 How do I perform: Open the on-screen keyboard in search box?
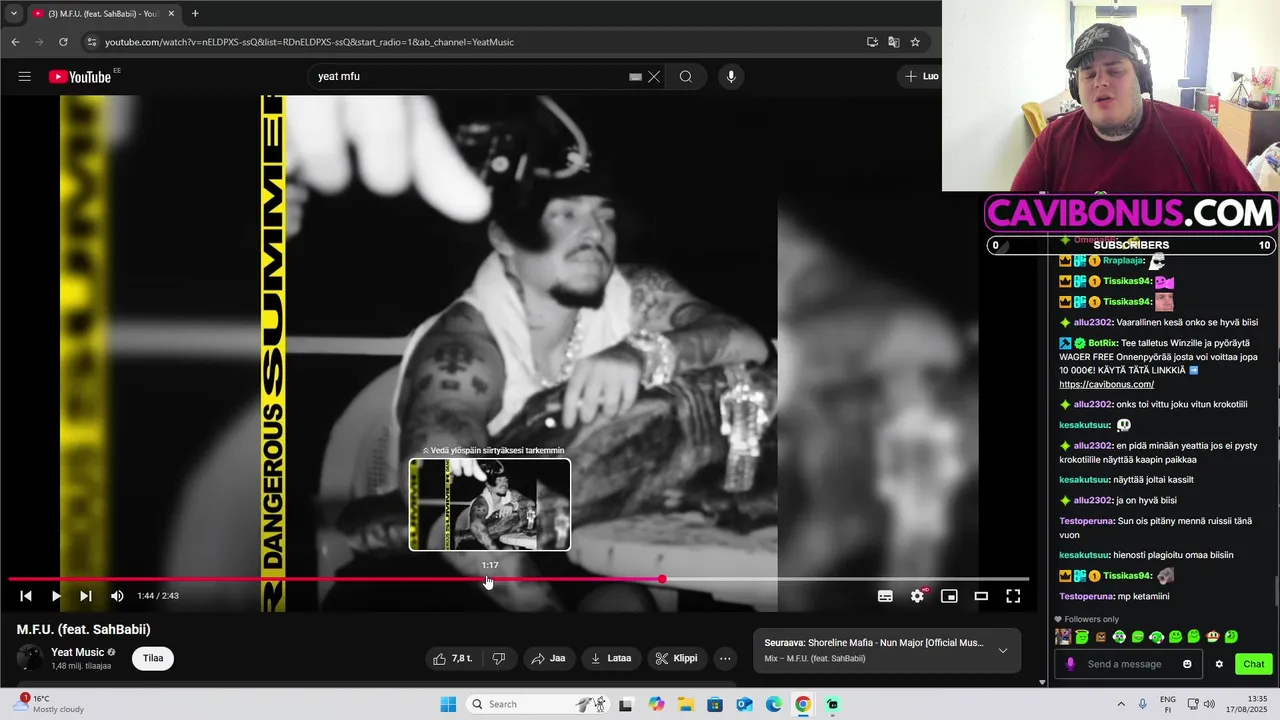click(635, 77)
